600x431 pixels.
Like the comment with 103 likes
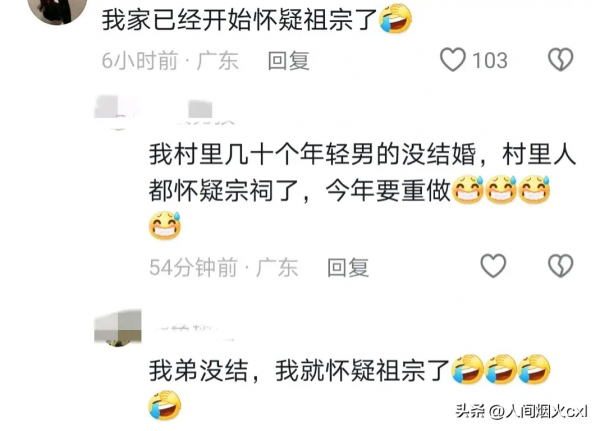453,60
